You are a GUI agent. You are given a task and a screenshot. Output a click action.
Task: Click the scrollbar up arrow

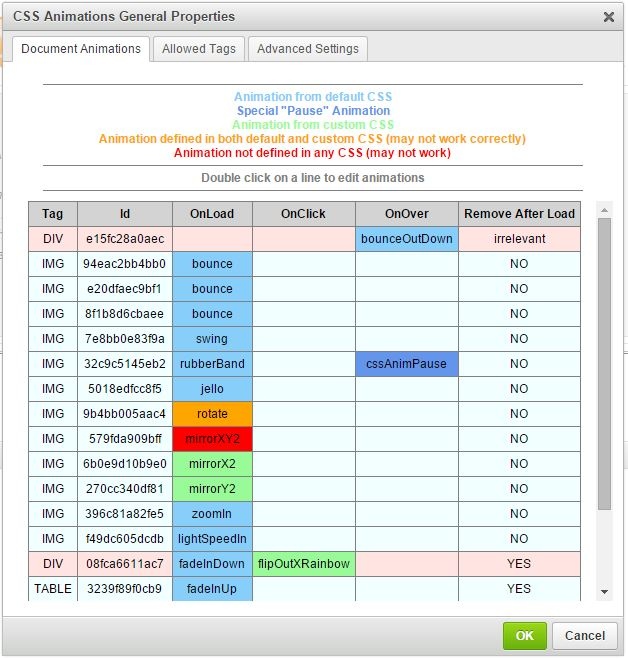coord(603,210)
